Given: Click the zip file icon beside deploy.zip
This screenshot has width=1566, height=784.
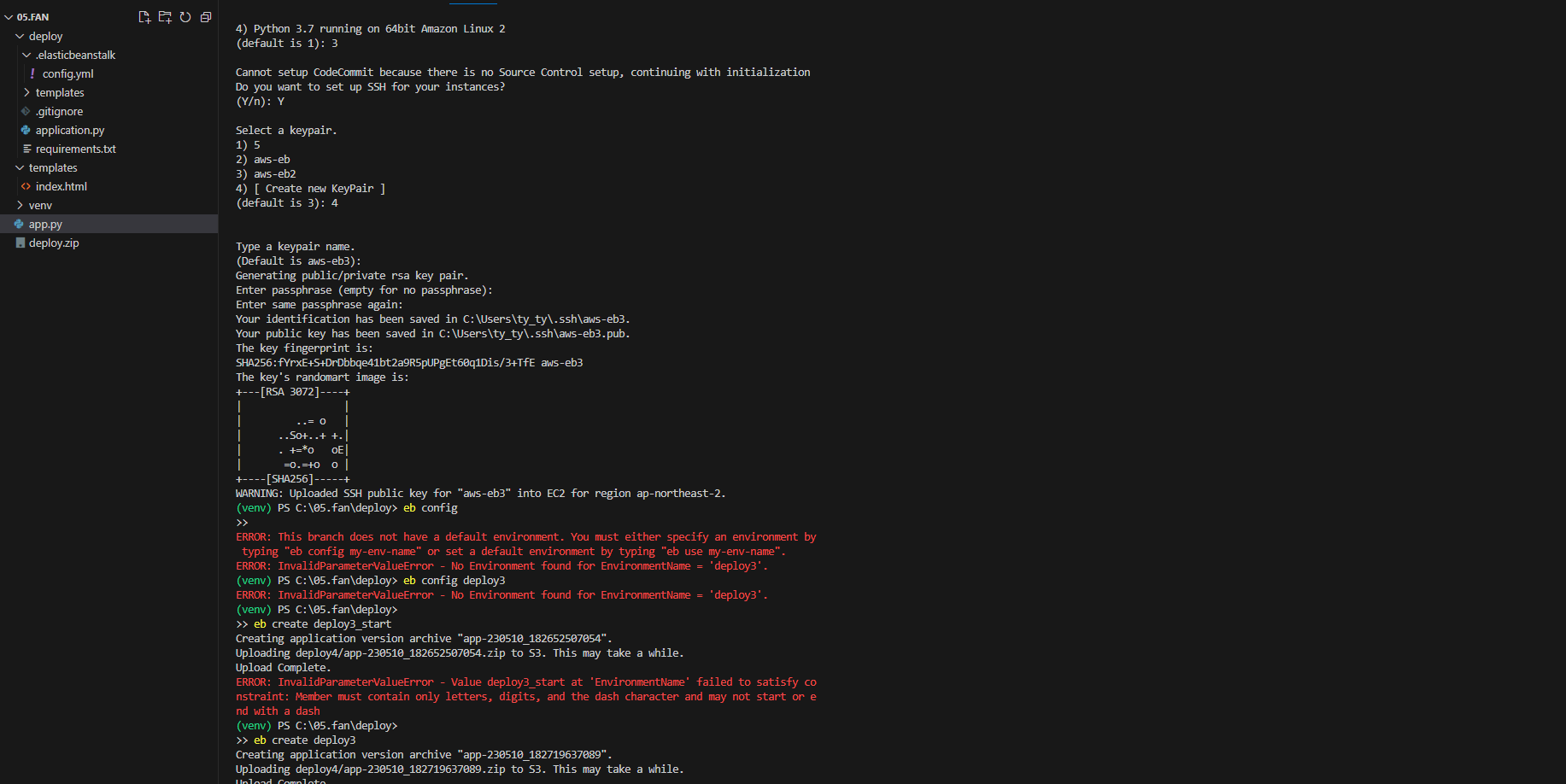Looking at the screenshot, I should 20,243.
